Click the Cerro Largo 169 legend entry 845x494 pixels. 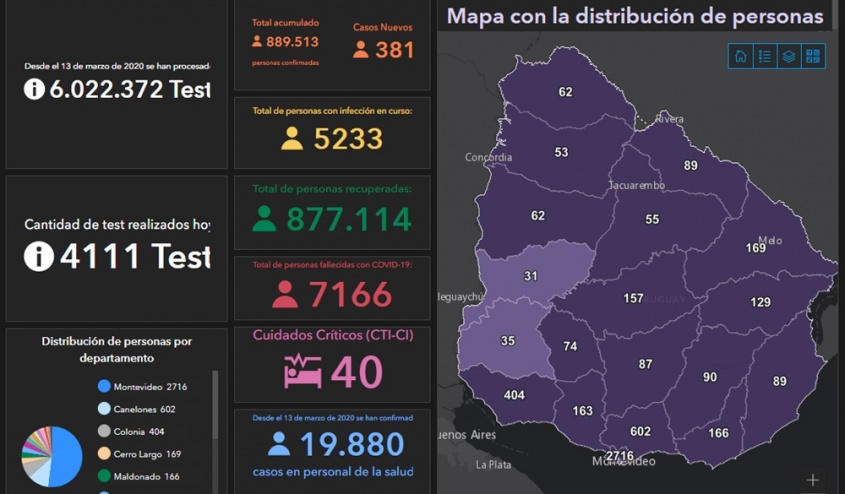[147, 454]
